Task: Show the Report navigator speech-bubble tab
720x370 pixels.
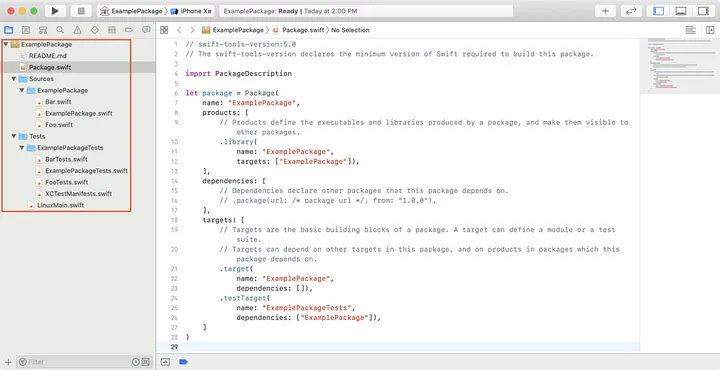Action: (146, 30)
